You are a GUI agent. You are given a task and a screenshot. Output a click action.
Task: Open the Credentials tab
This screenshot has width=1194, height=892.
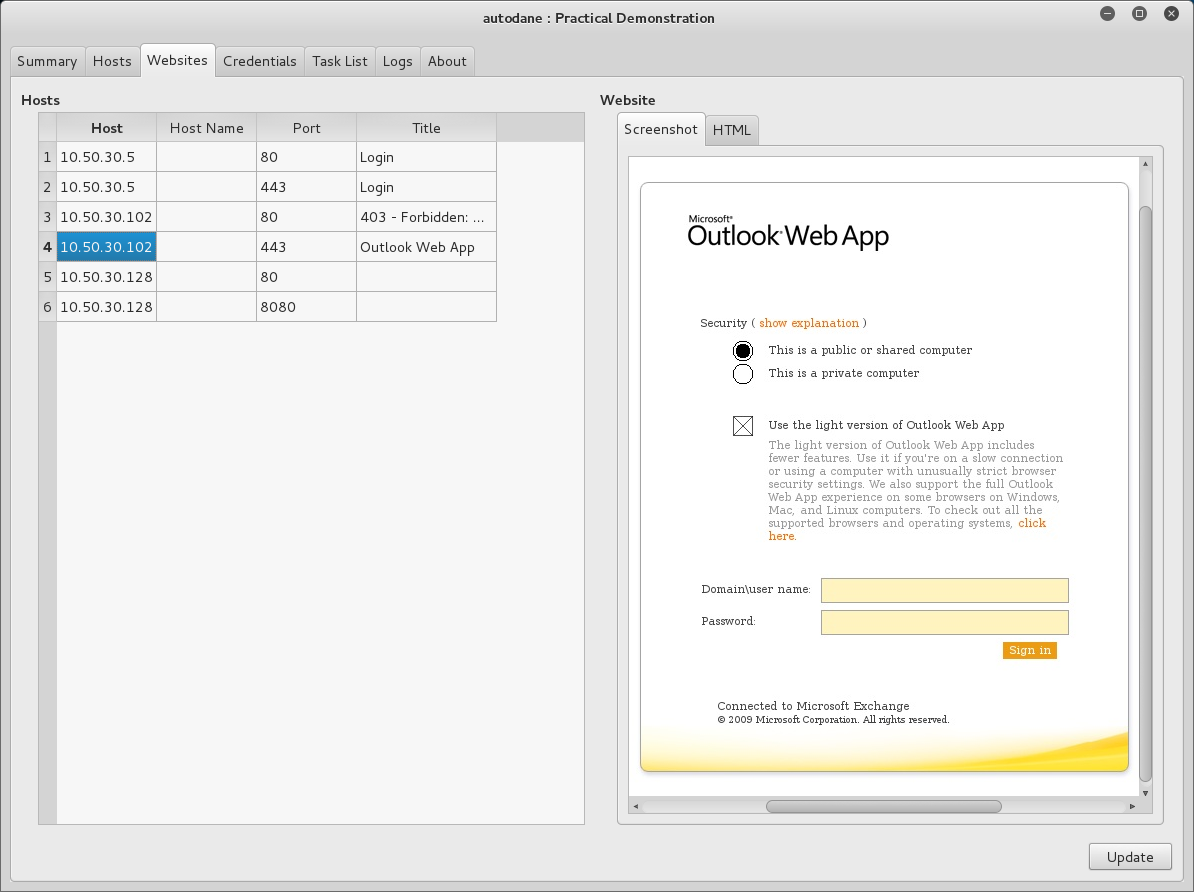tap(259, 61)
